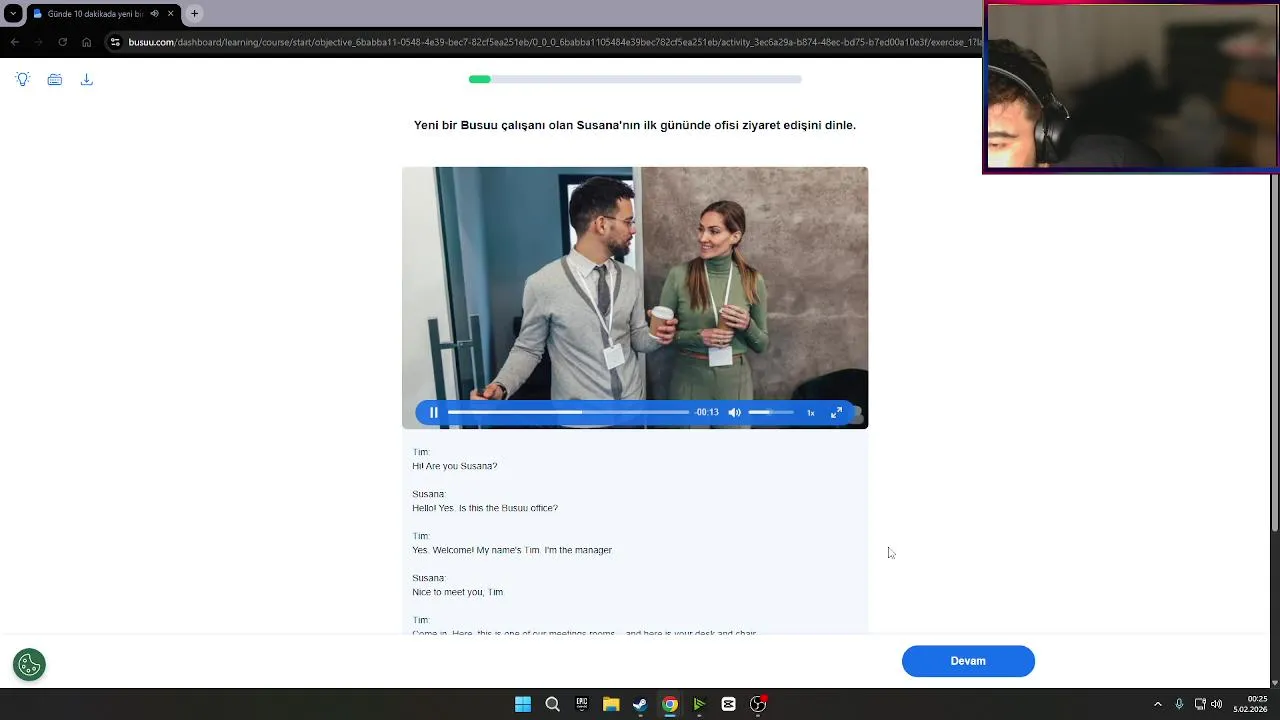Click the green lesson progress bar

click(635, 79)
